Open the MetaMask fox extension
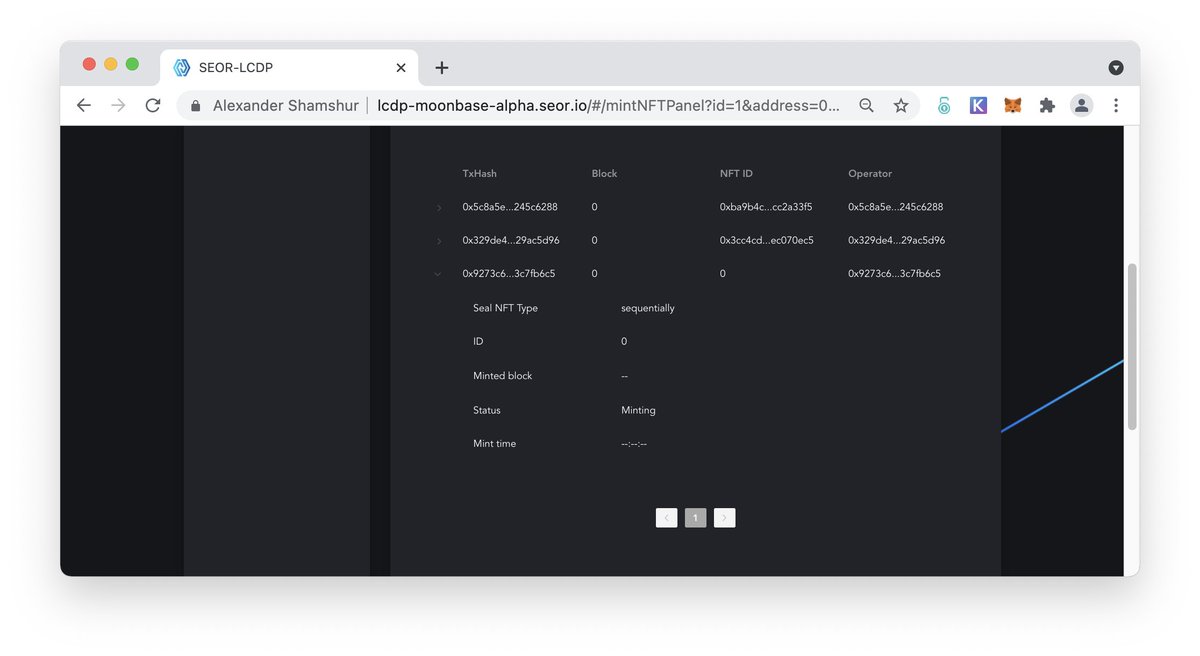This screenshot has width=1200, height=656. (1013, 105)
